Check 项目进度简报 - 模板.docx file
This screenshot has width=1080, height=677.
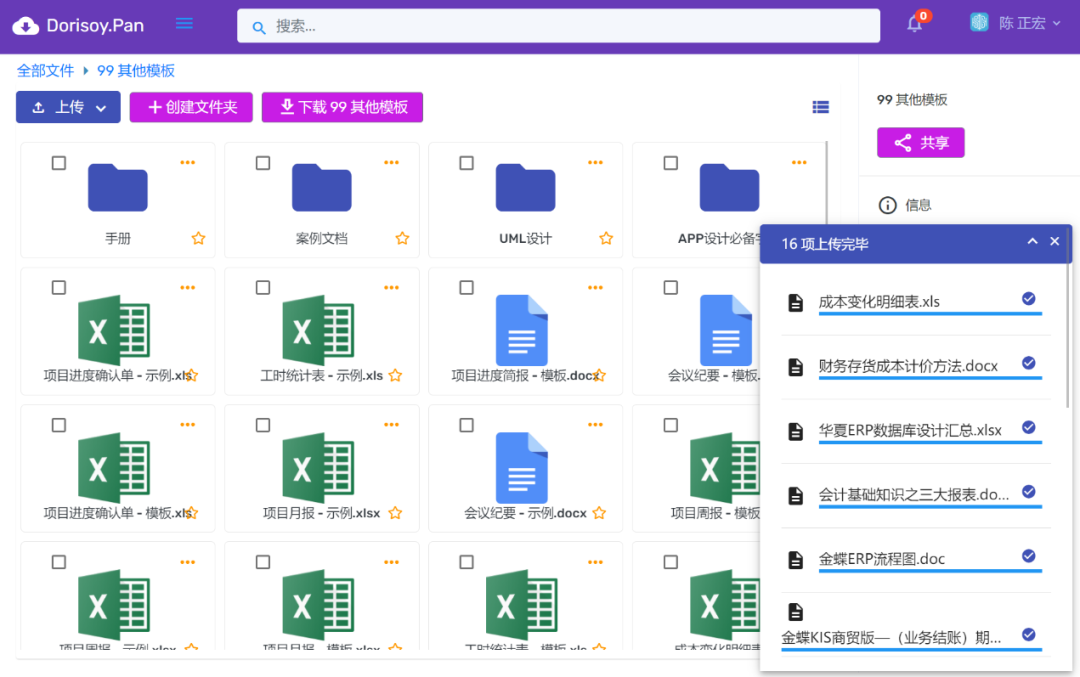coord(466,288)
